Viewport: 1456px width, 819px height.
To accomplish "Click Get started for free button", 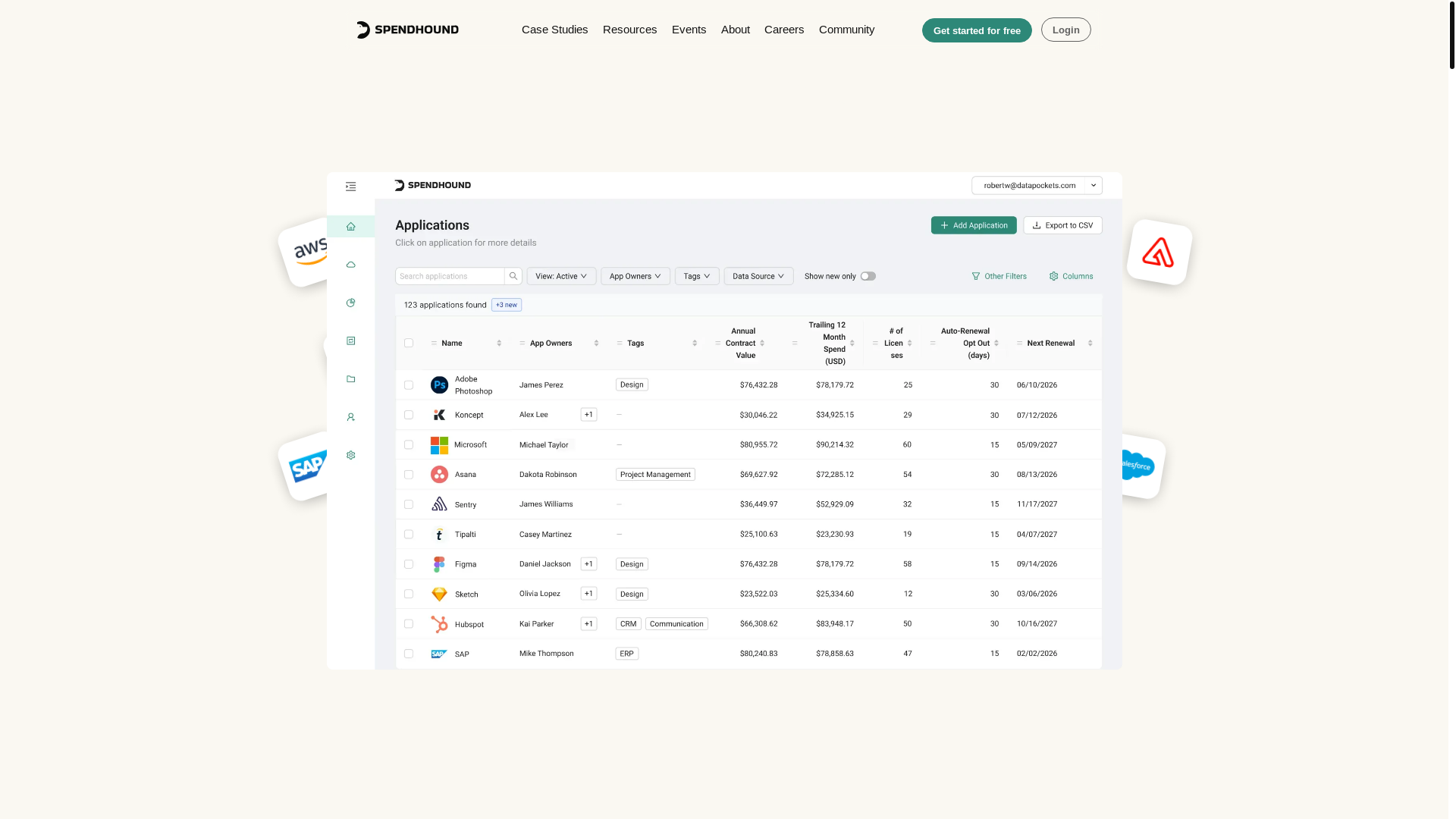I will pyautogui.click(x=977, y=30).
